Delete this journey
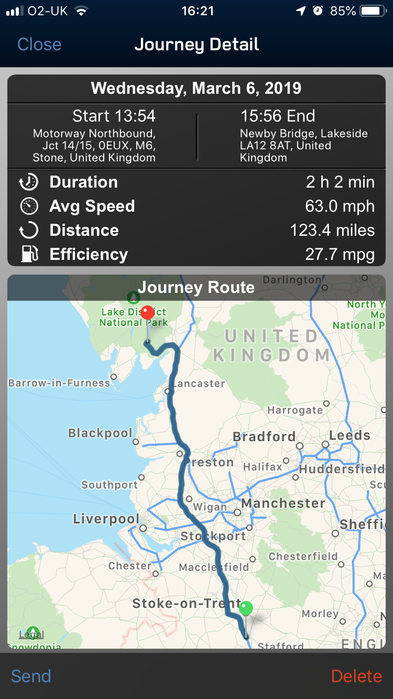This screenshot has height=699, width=393. tap(356, 676)
